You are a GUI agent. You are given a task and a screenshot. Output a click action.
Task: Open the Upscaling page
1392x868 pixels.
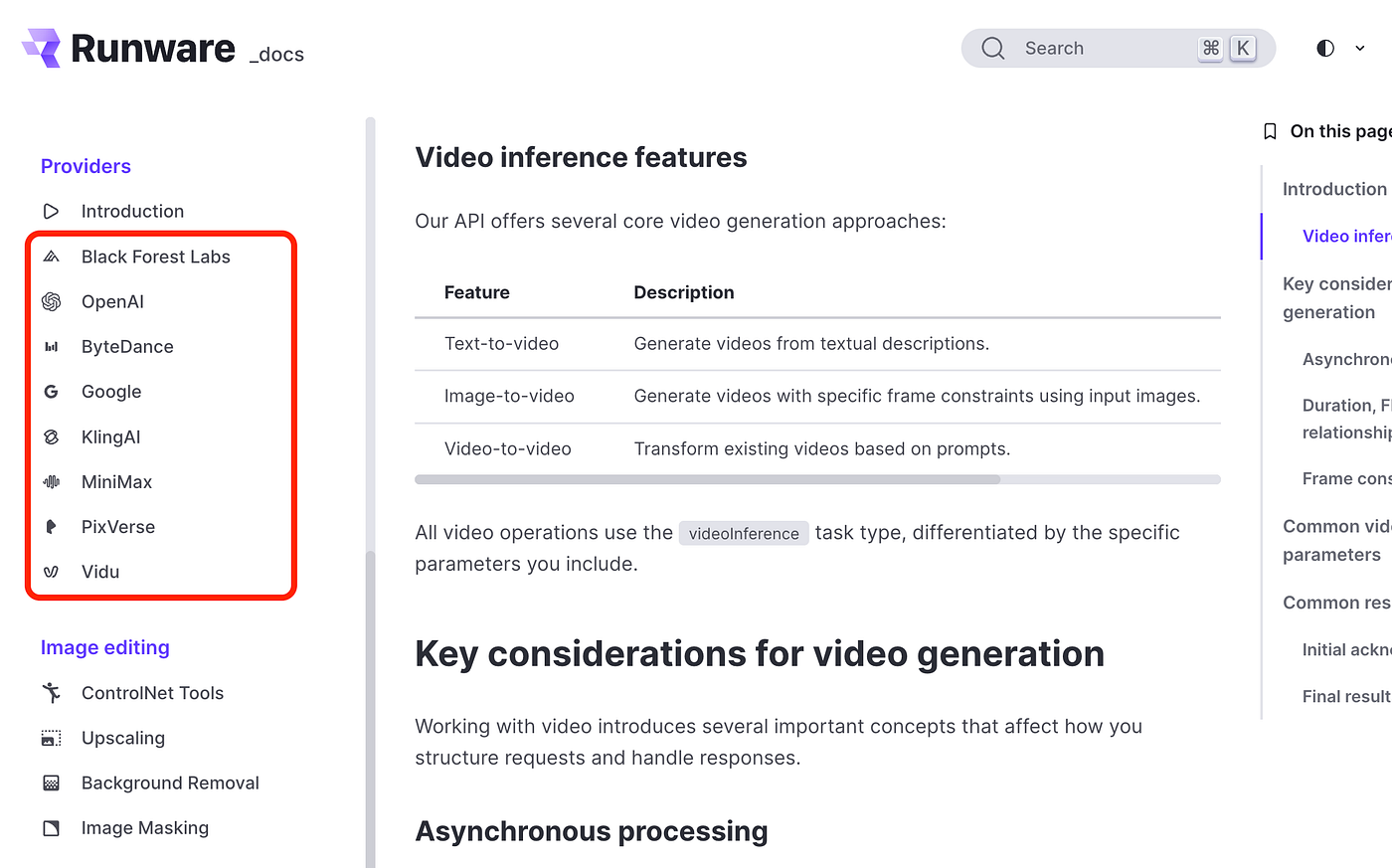coord(123,738)
